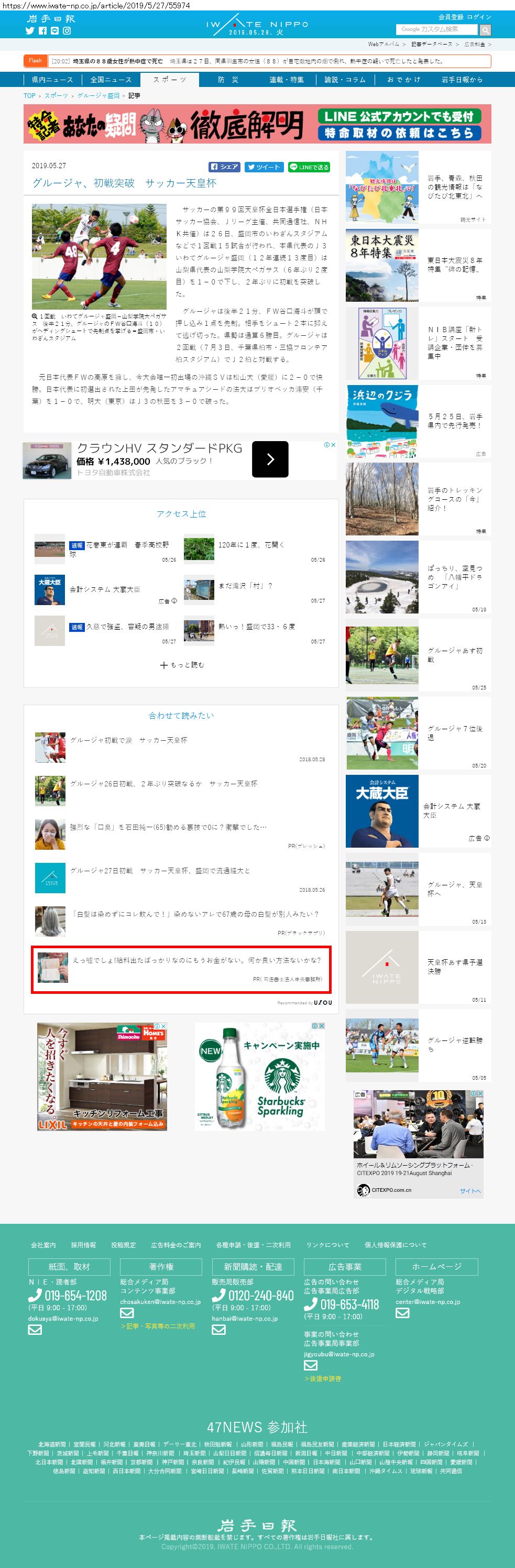The width and height of the screenshot is (515, 1568).
Task: Open Webアルバム link
Action: click(x=383, y=45)
